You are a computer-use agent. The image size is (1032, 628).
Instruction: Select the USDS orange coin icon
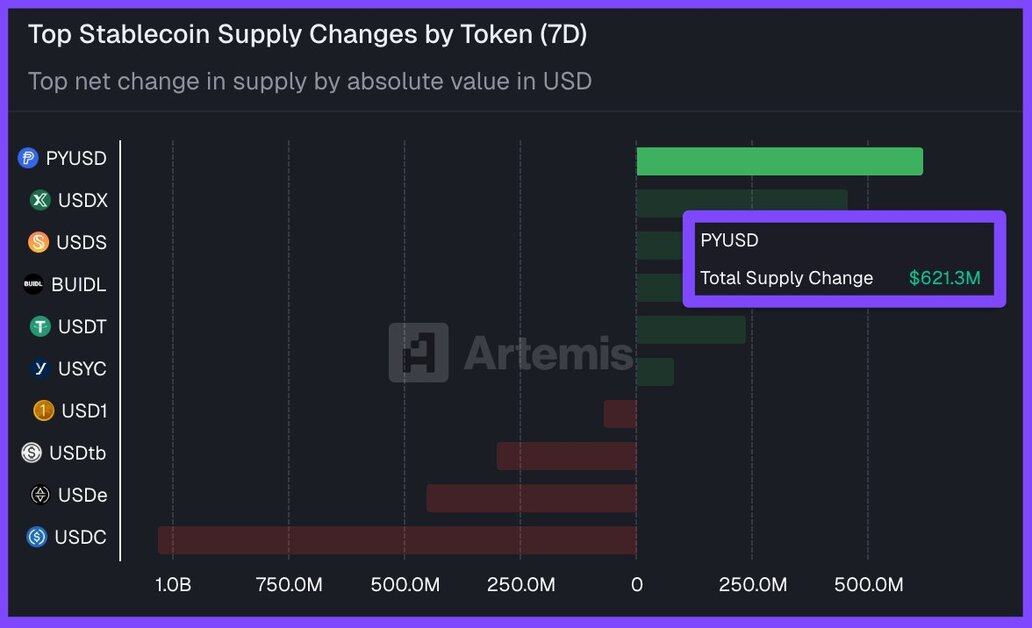coord(38,242)
